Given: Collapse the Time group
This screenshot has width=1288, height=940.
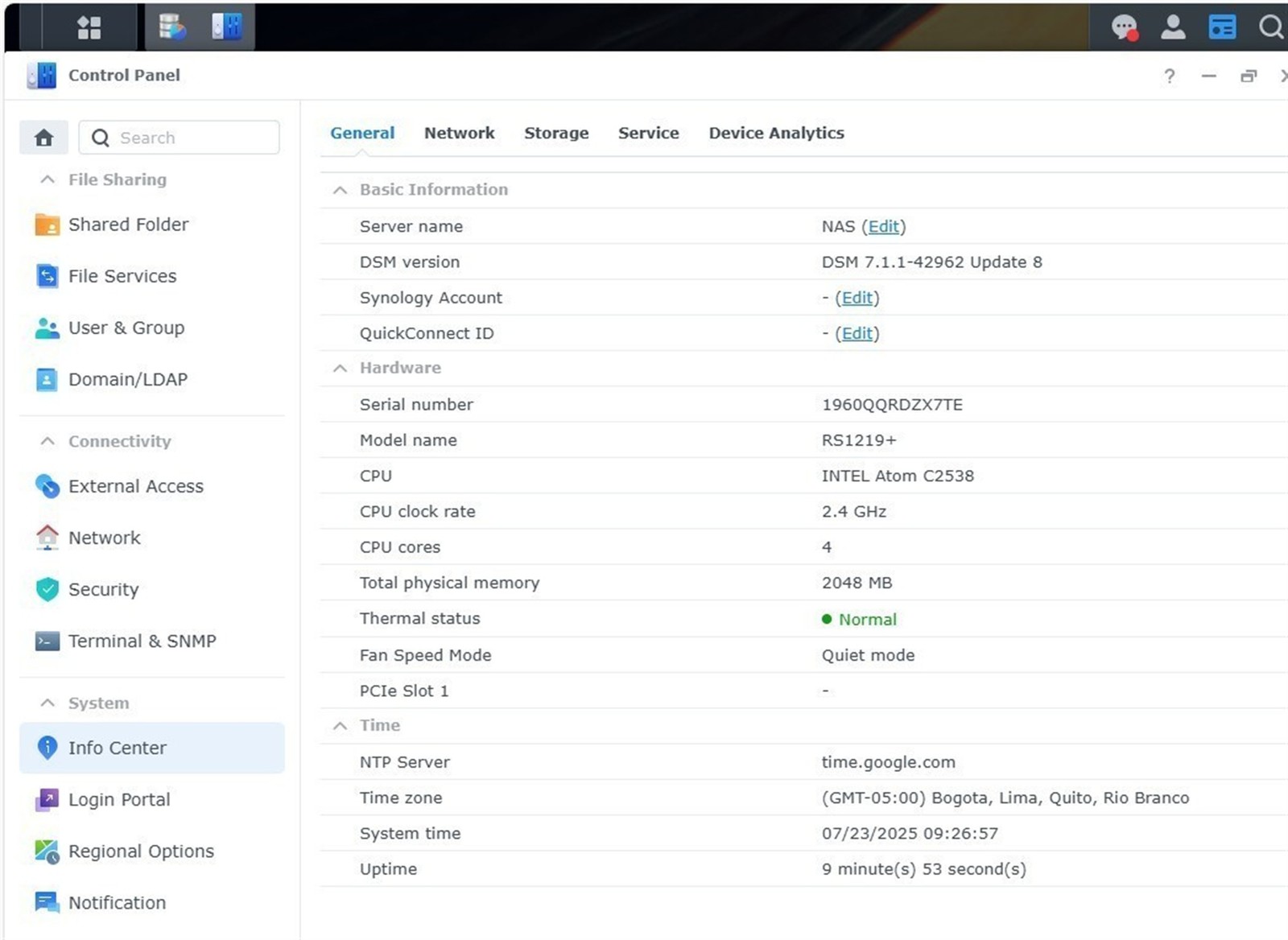Looking at the screenshot, I should click(340, 726).
